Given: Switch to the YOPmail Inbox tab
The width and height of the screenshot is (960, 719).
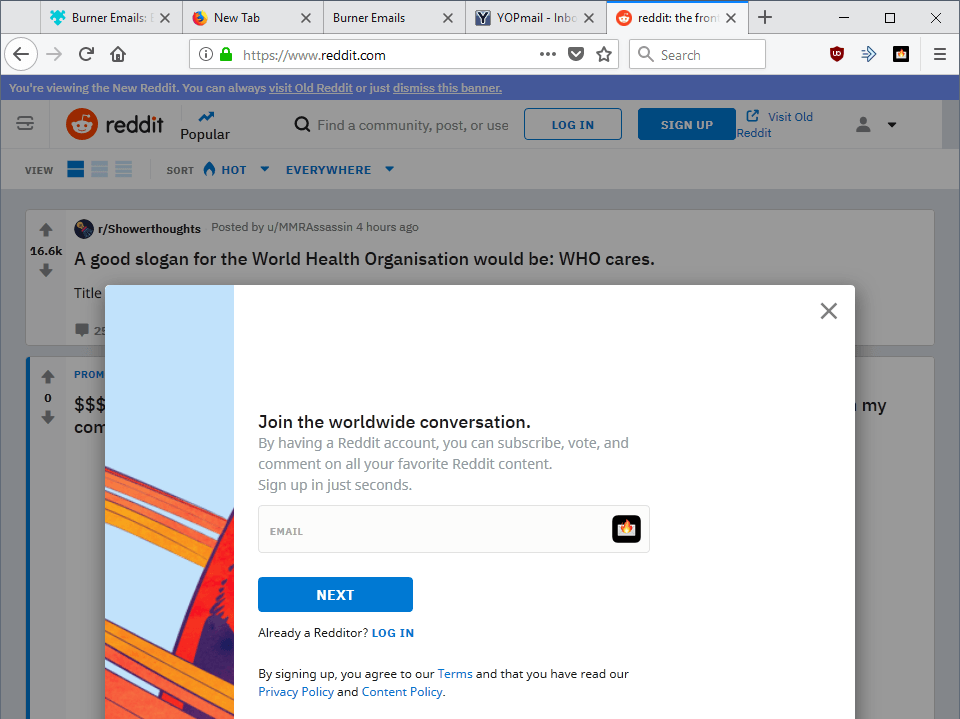Looking at the screenshot, I should [x=536, y=18].
